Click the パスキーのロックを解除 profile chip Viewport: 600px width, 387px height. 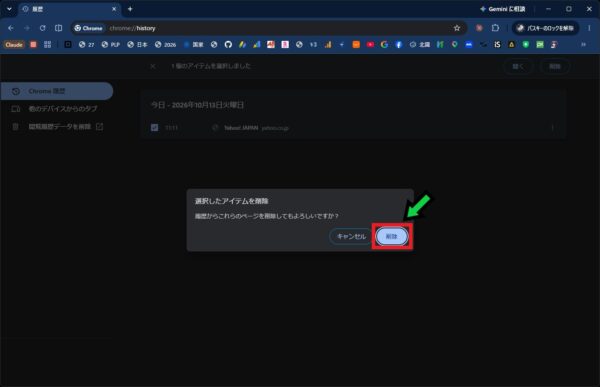[x=545, y=28]
